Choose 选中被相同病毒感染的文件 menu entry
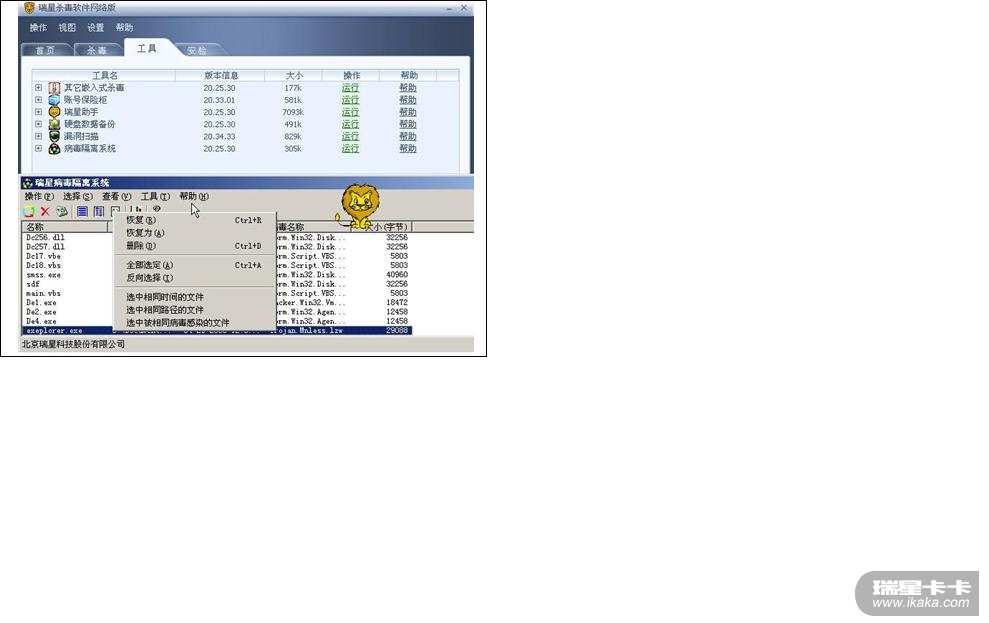Viewport: 989px width, 623px height. 194,323
